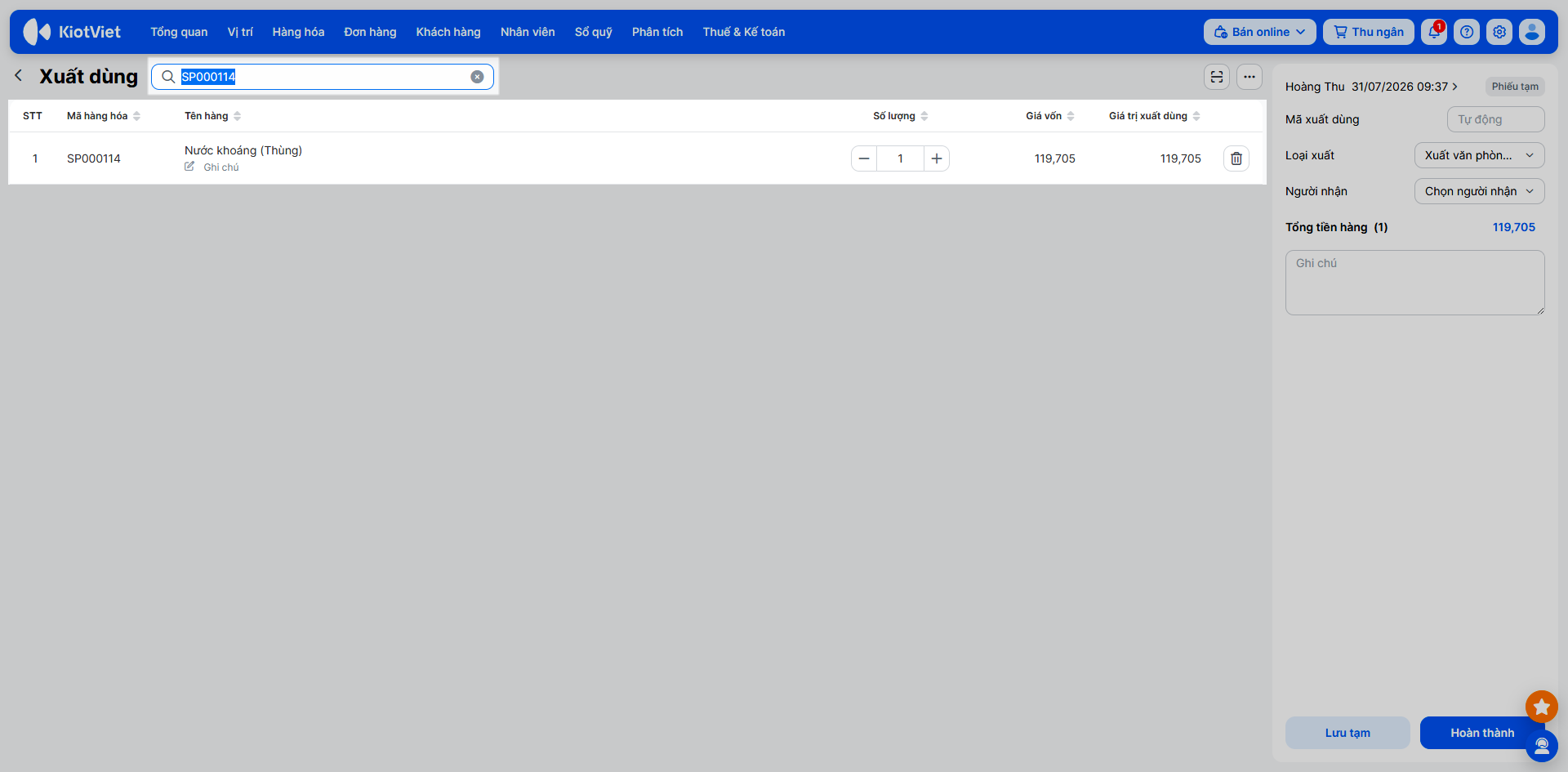Open the three-dot more options menu

pos(1249,77)
